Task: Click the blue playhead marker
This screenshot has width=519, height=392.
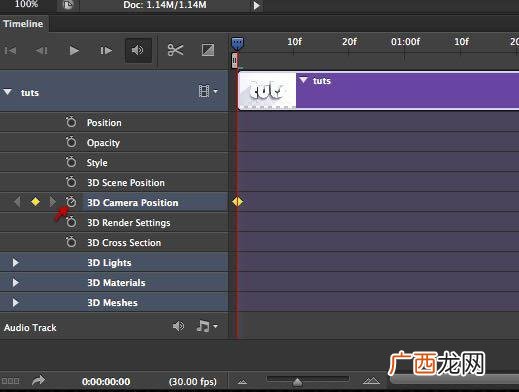Action: [x=238, y=44]
